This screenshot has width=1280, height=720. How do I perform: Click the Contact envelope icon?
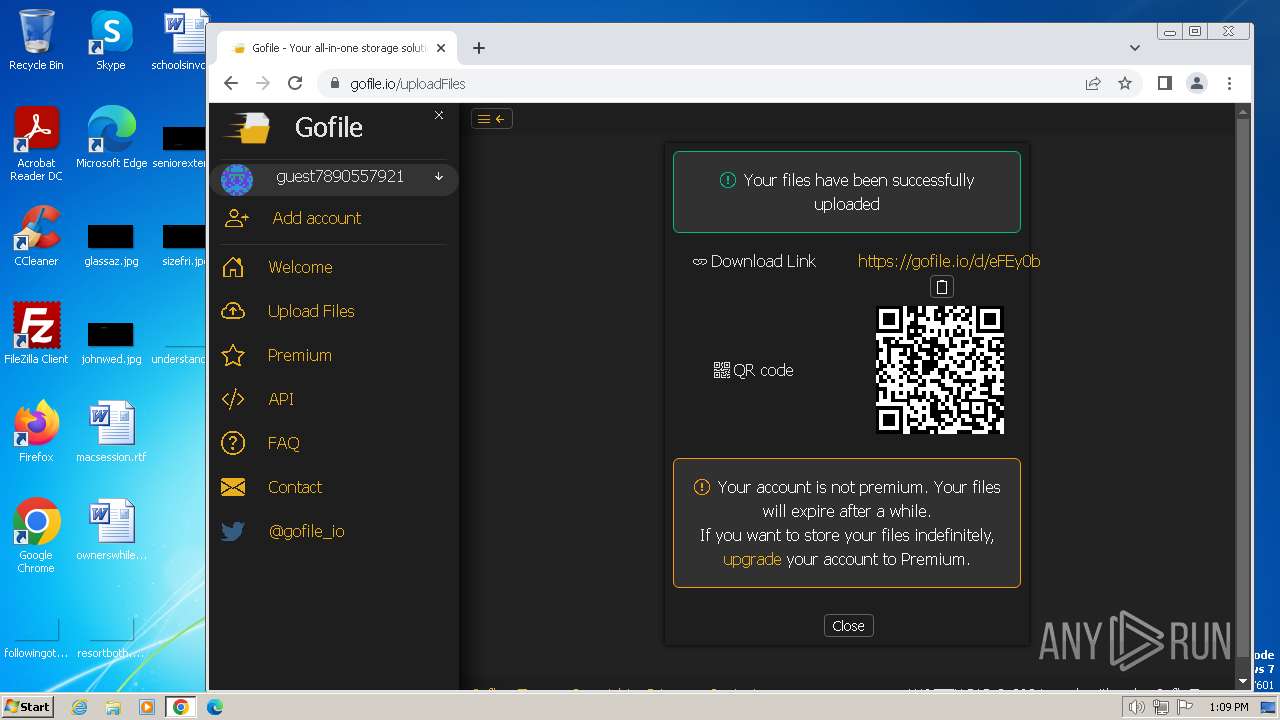click(232, 487)
